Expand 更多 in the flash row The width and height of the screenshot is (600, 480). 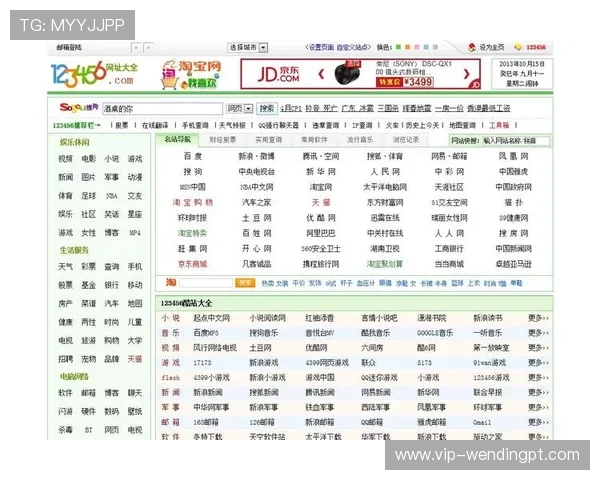click(538, 377)
